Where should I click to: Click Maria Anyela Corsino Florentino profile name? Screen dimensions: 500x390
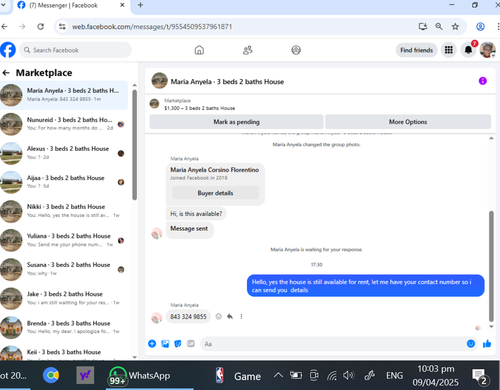pyautogui.click(x=215, y=170)
